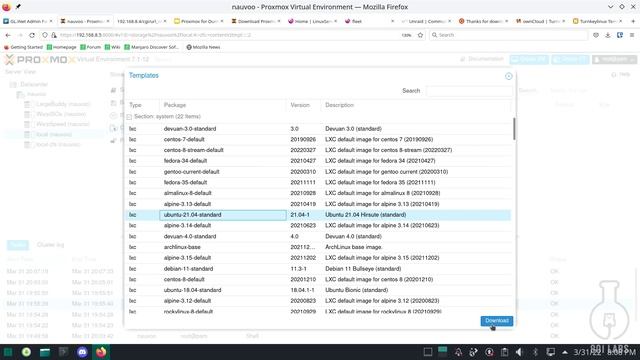Select the centos-8-default template

pos(318,280)
